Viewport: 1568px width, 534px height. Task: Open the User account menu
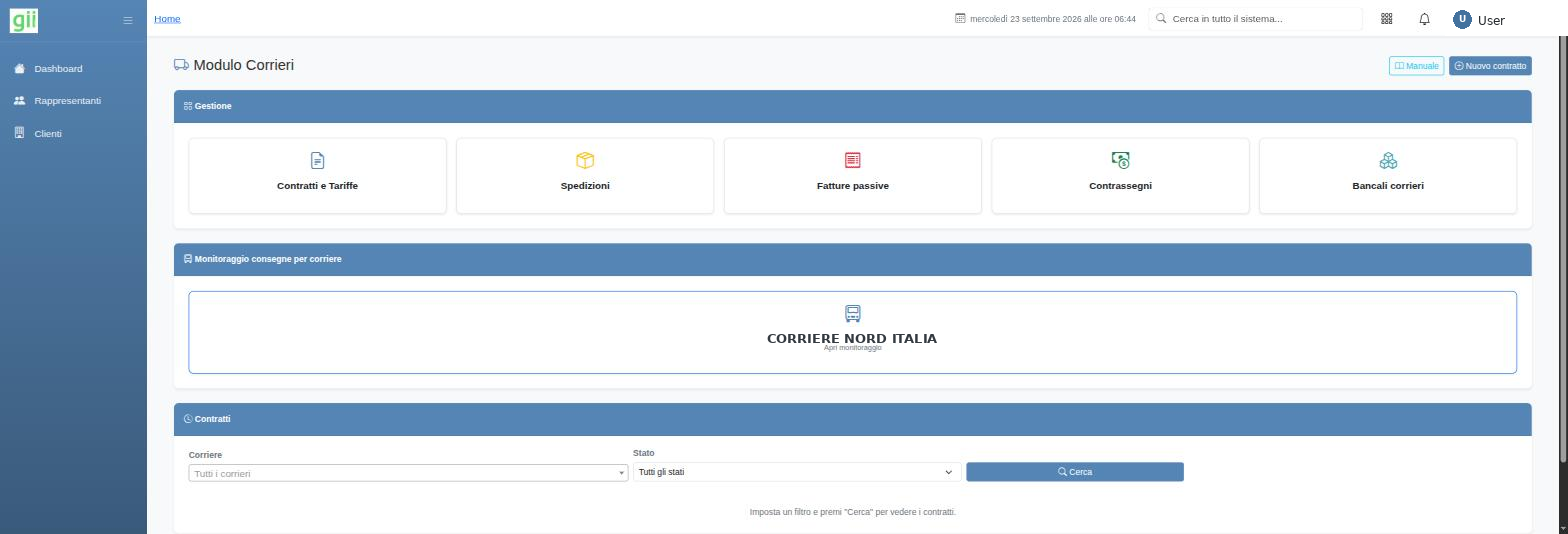pos(1479,20)
